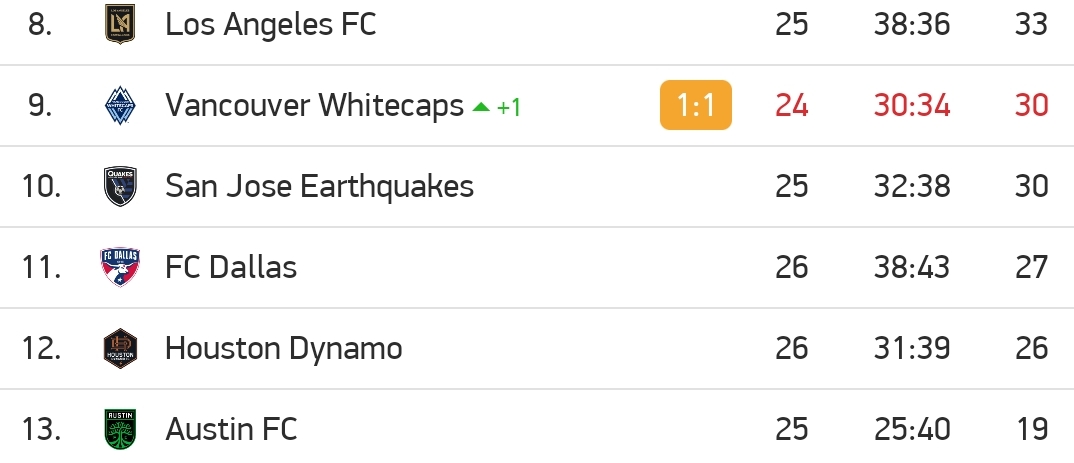Viewport: 1074px width, 463px height.
Task: Click Houston Dynamo matches played 26
Action: [x=792, y=348]
